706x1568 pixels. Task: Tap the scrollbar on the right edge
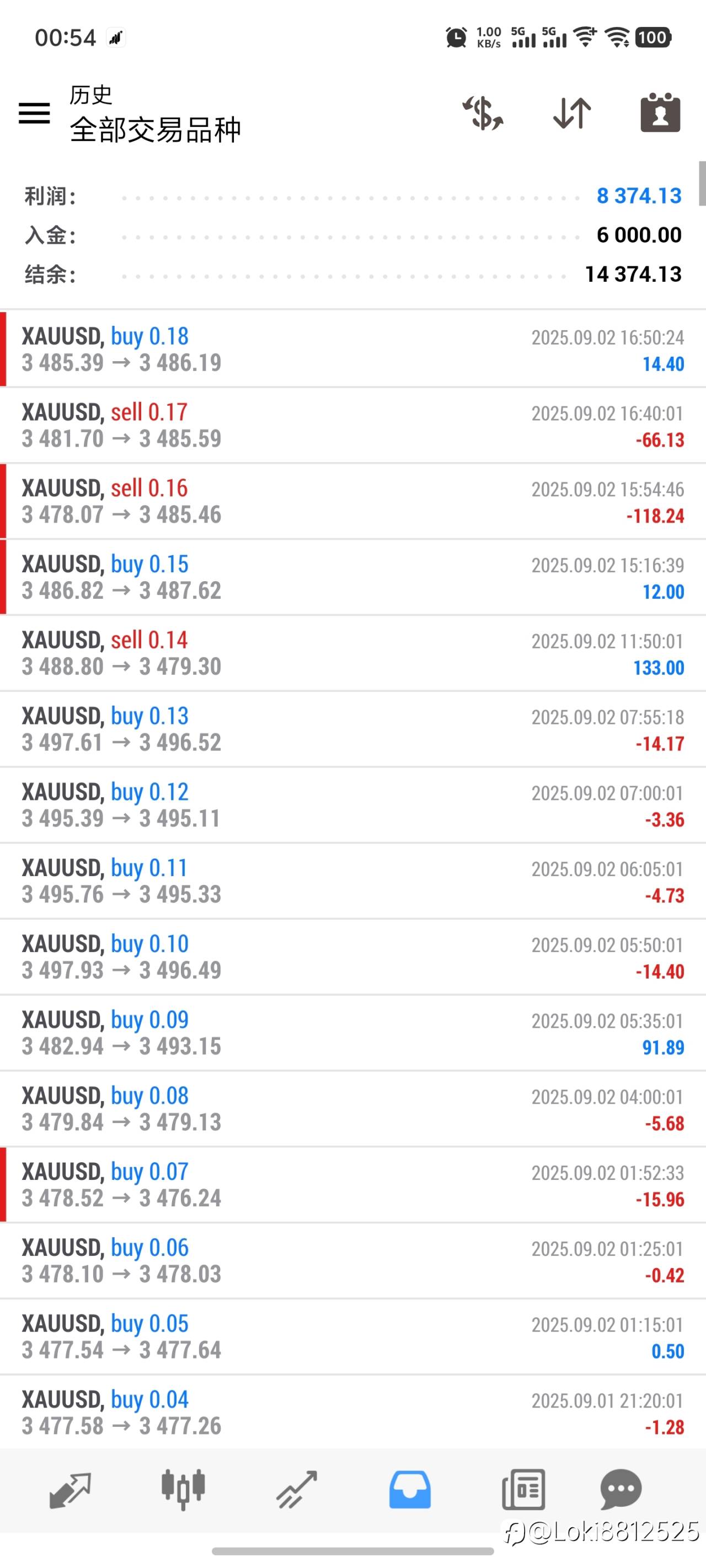[x=702, y=184]
